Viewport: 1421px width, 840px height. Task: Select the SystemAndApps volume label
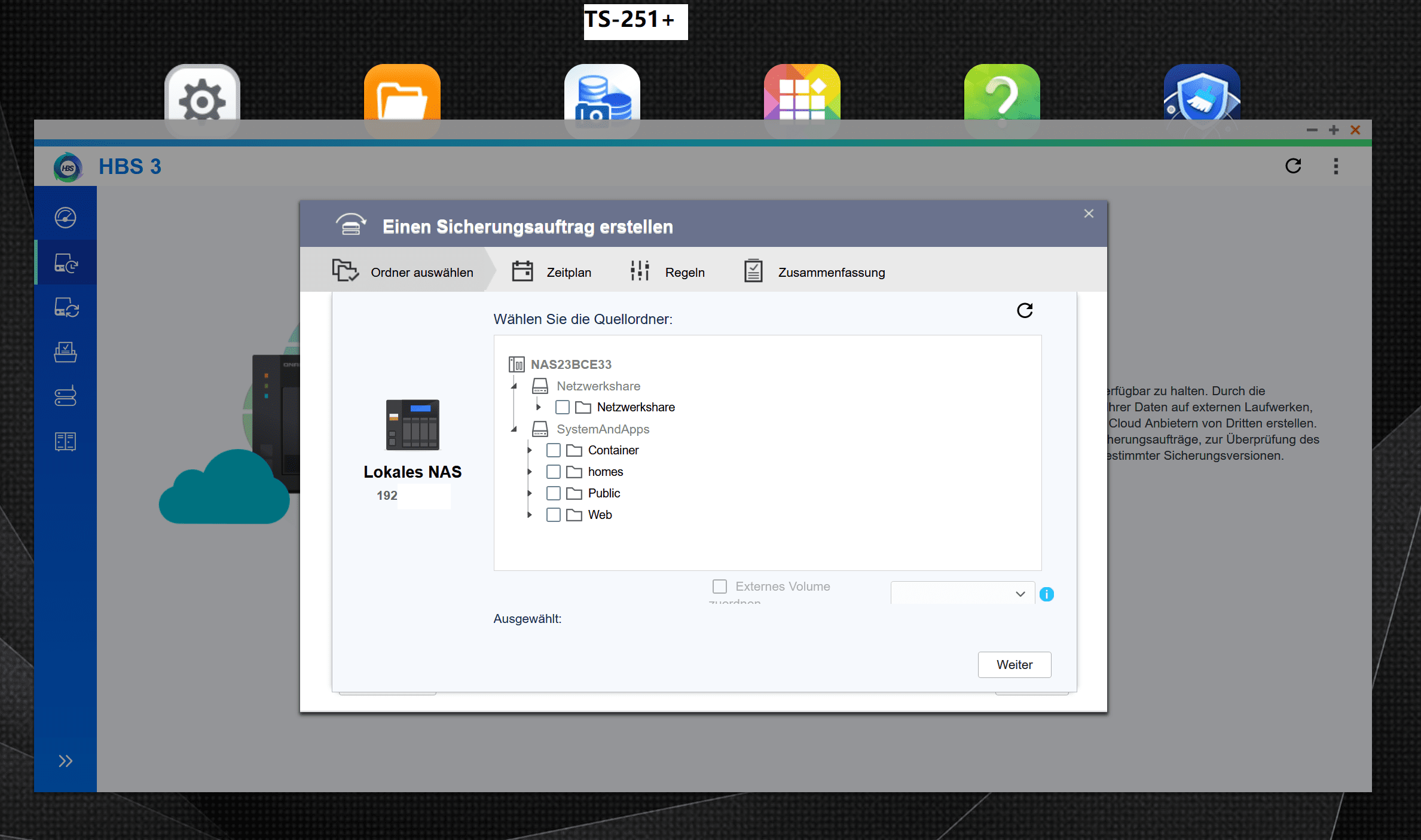(603, 429)
